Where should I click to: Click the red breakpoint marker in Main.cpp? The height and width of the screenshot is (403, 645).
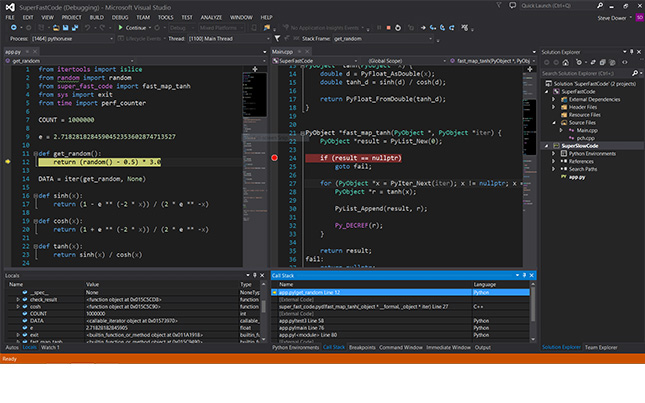tap(275, 157)
